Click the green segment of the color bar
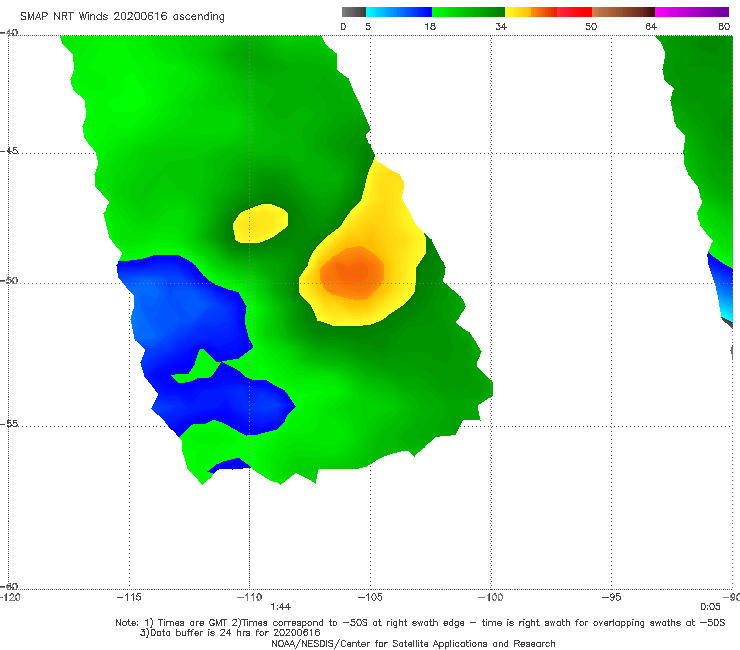740x650 pixels. pos(468,12)
